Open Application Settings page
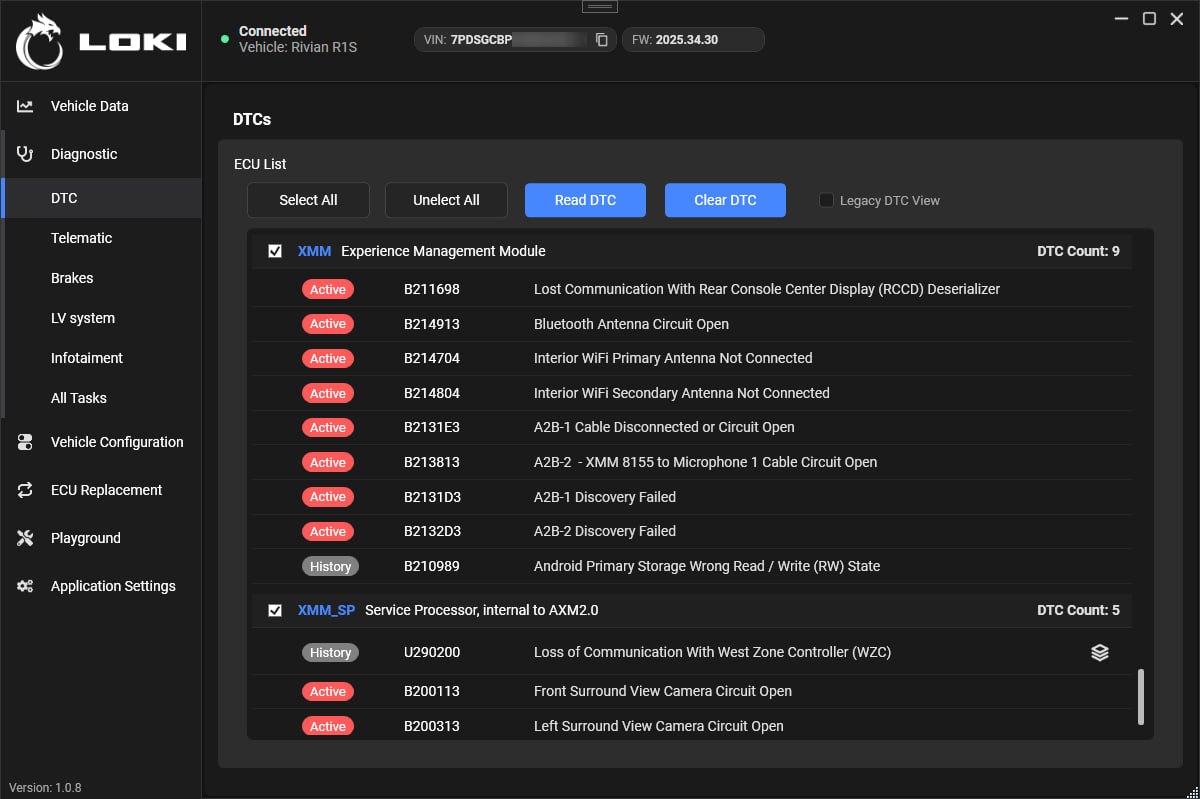1200x799 pixels. pos(101,586)
